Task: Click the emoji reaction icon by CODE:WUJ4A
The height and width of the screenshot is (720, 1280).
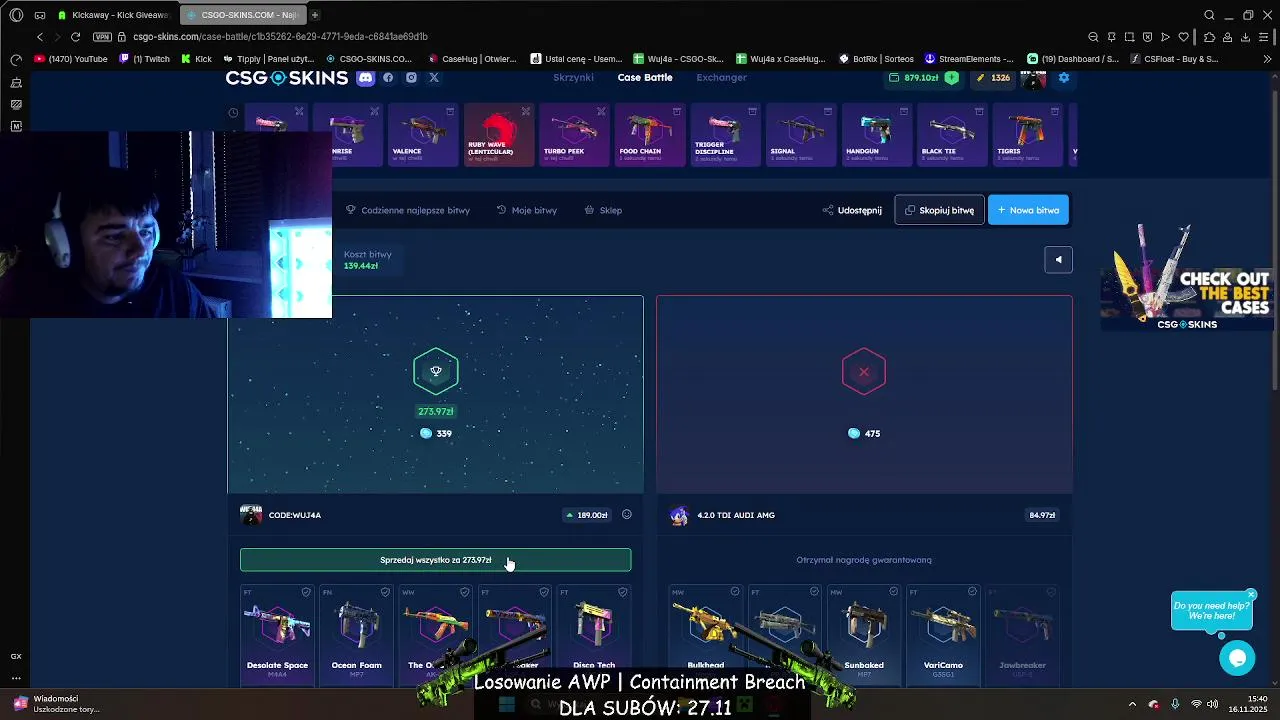Action: click(x=627, y=515)
